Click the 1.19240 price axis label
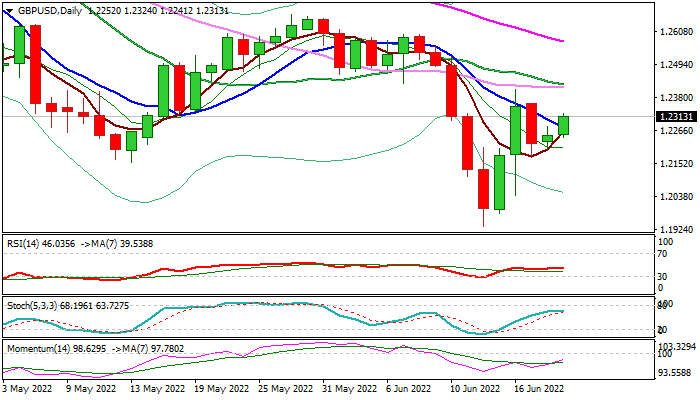This screenshot has height=400, width=700. point(677,230)
